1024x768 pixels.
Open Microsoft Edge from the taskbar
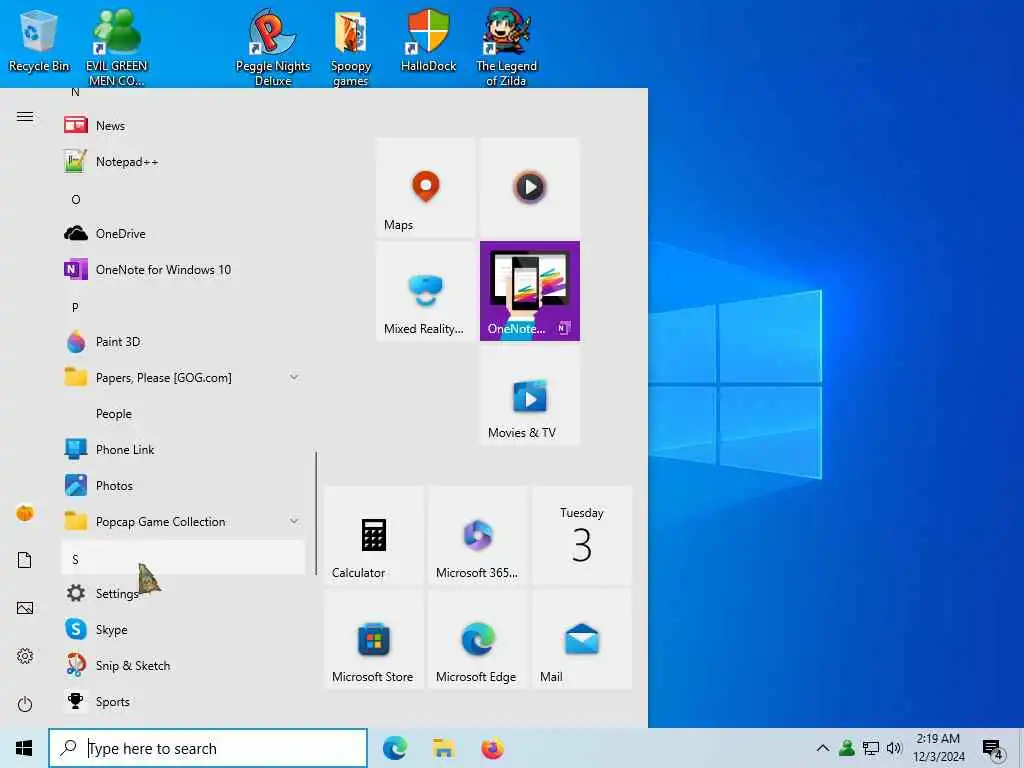395,748
